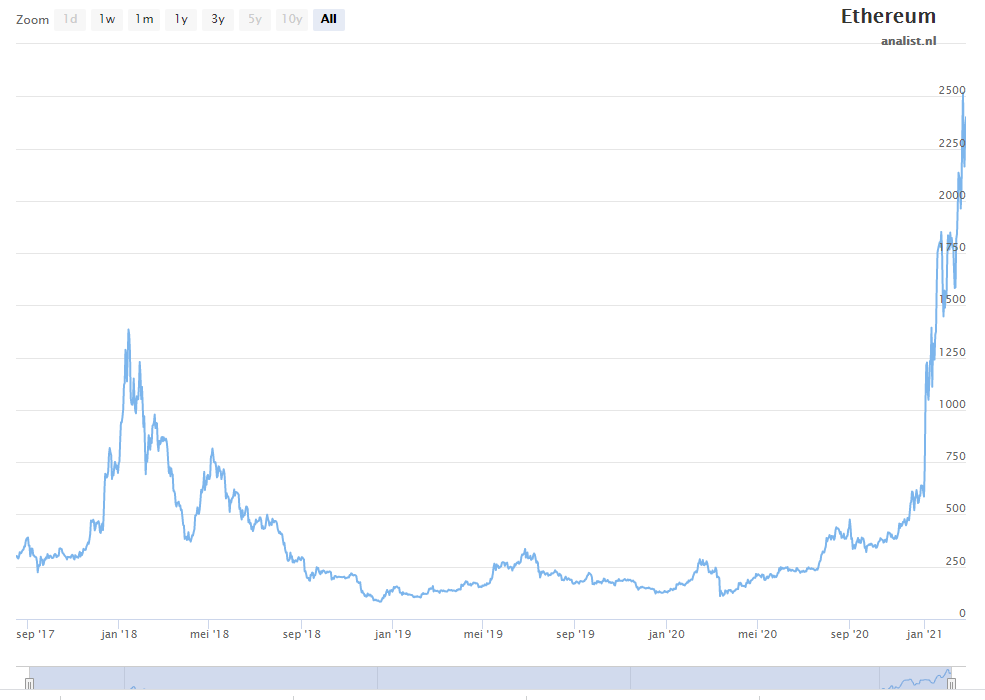Image resolution: width=985 pixels, height=700 pixels.
Task: Choose the 5y zoom option
Action: [x=254, y=19]
